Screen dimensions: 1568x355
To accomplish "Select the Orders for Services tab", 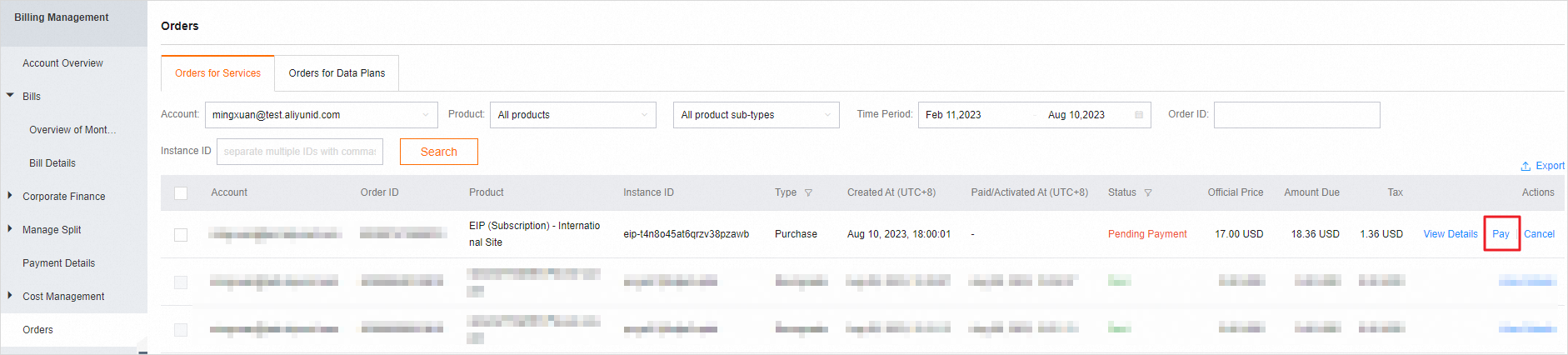I will coord(217,73).
